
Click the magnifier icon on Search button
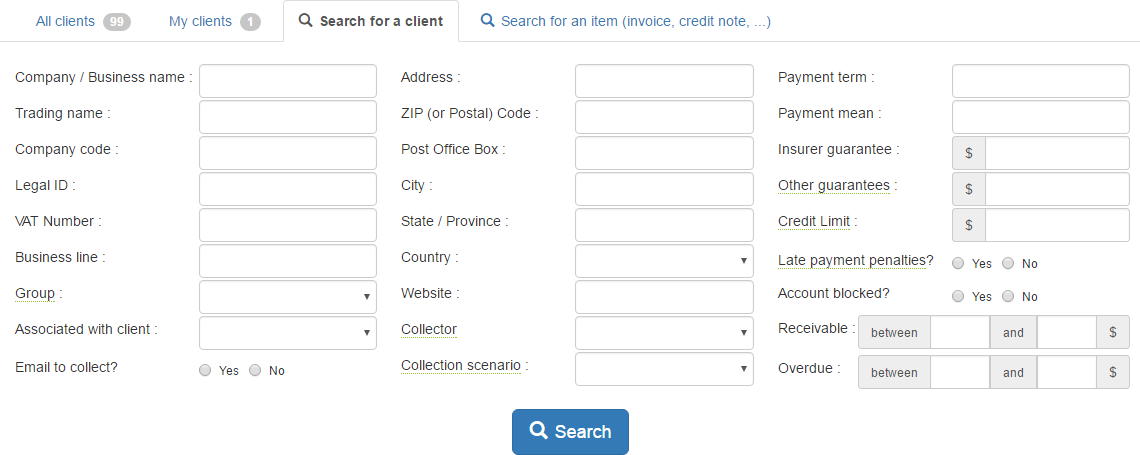[x=538, y=431]
